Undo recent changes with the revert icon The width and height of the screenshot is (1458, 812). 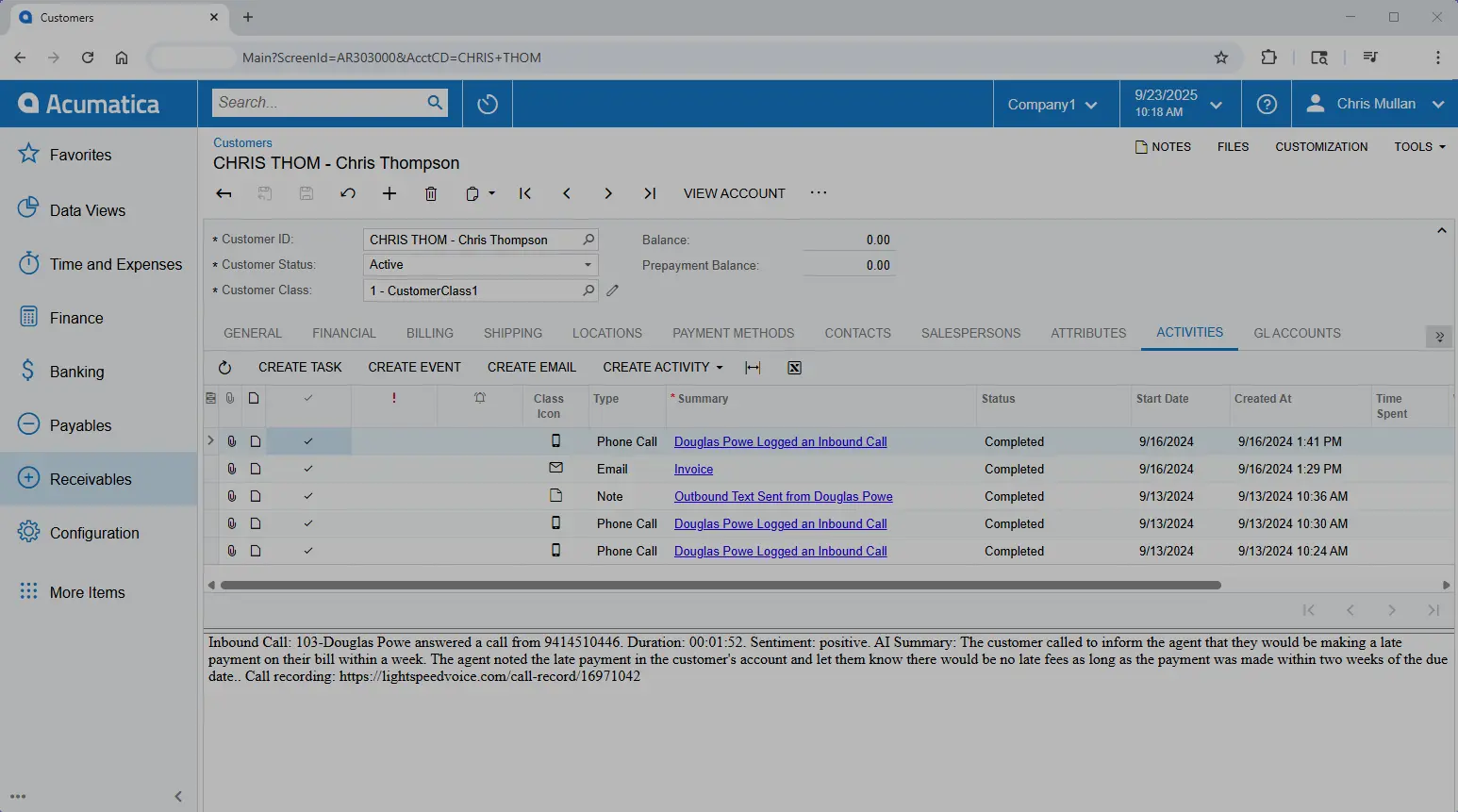coord(347,193)
